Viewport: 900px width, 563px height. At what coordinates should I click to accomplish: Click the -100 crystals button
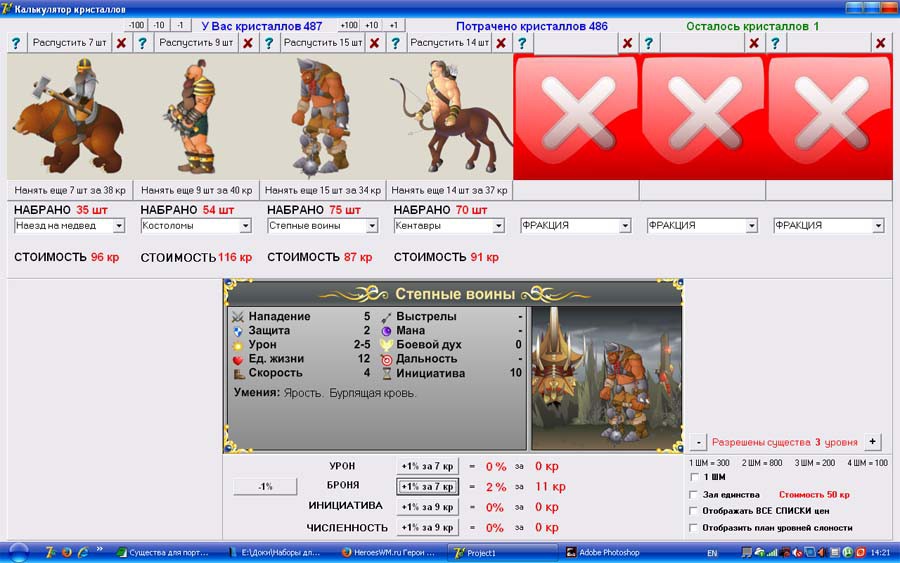point(136,25)
